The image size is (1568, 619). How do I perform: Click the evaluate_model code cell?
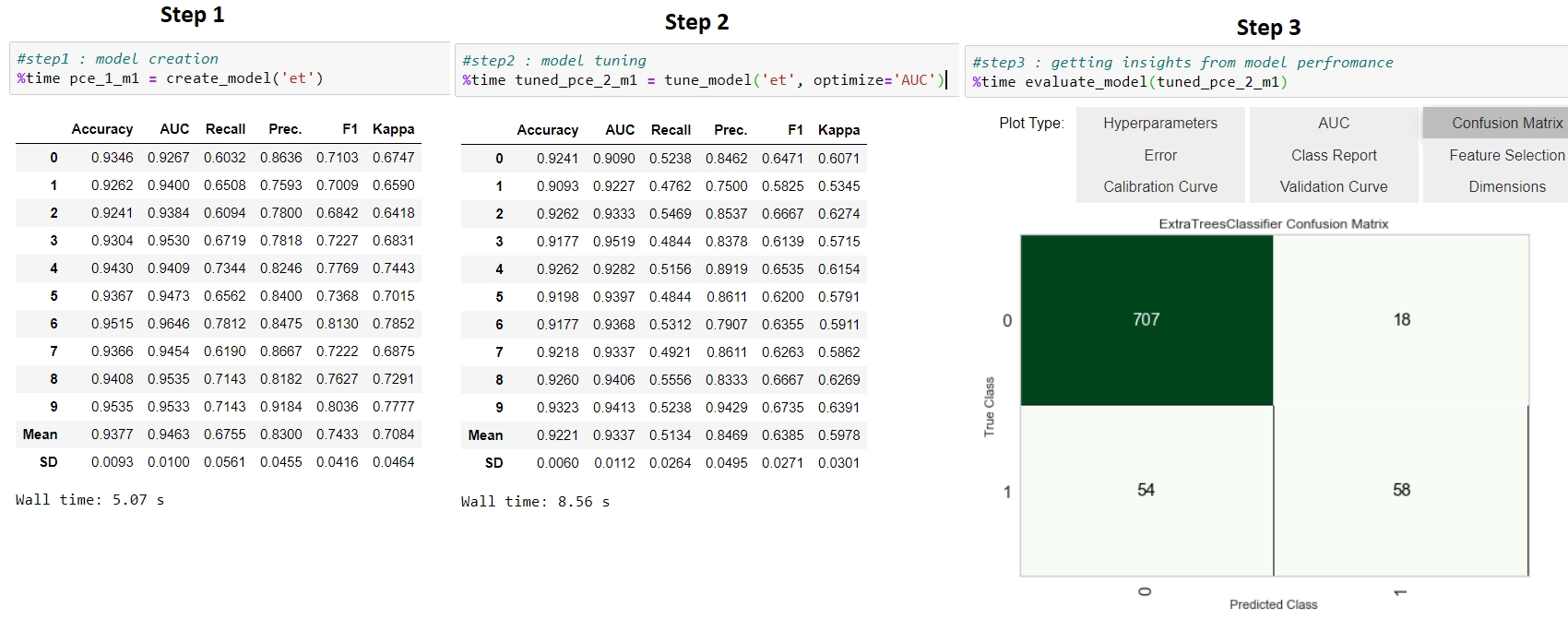tap(1265, 73)
